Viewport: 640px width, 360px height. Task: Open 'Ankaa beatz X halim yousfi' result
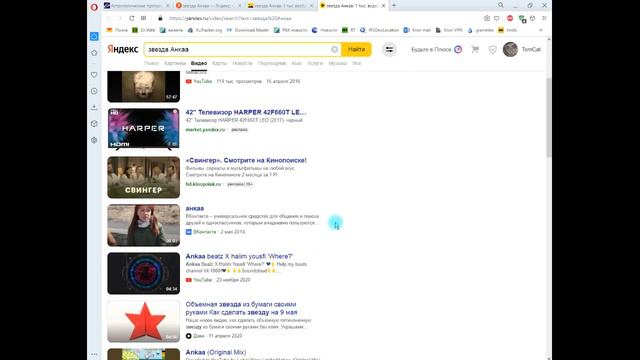tap(239, 256)
